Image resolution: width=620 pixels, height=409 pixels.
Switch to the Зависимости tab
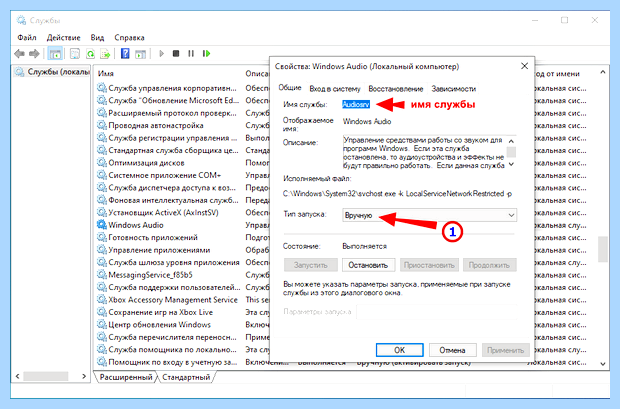coord(453,89)
